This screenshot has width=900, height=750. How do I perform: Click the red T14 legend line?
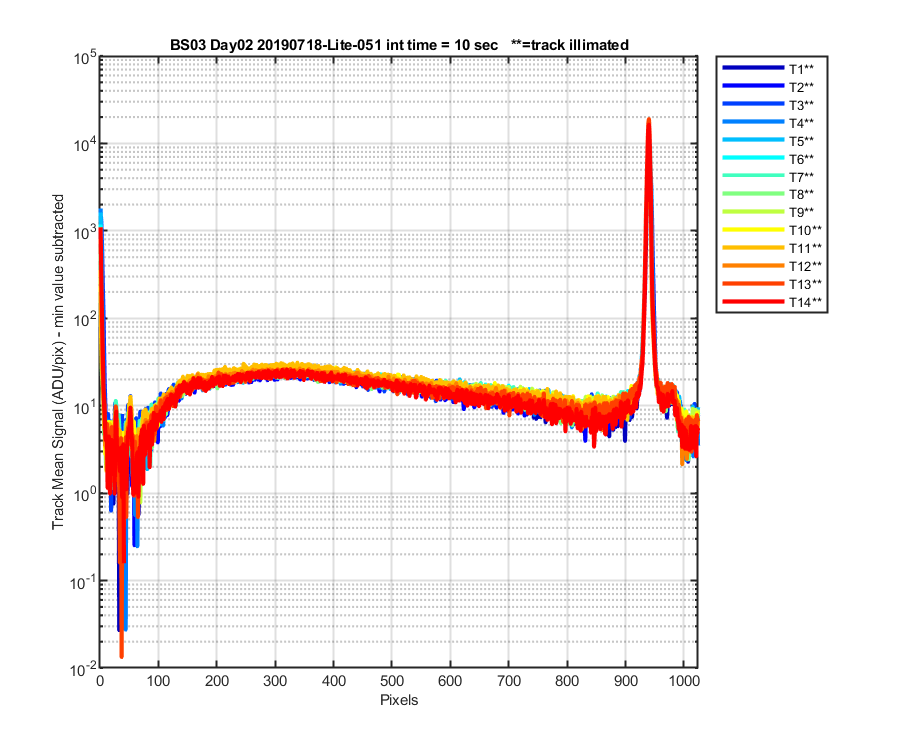[x=753, y=301]
